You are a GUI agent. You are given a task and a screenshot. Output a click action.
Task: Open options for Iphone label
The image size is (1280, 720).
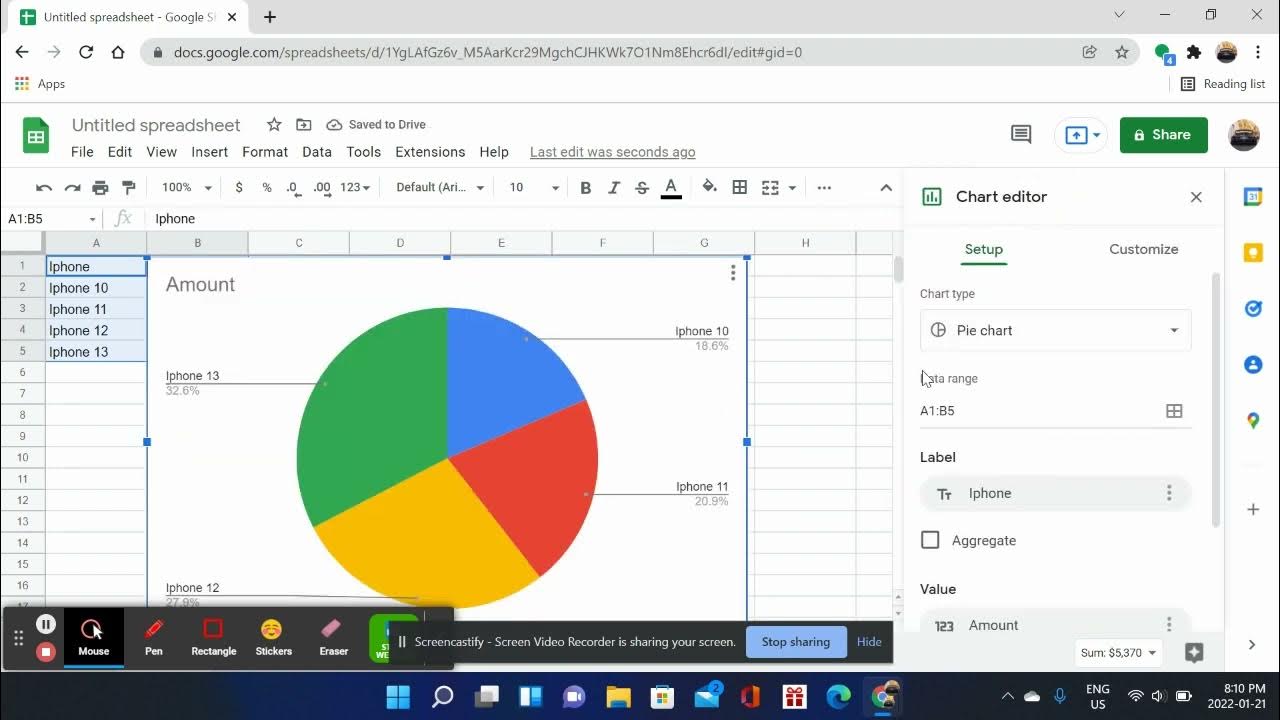(x=1168, y=493)
